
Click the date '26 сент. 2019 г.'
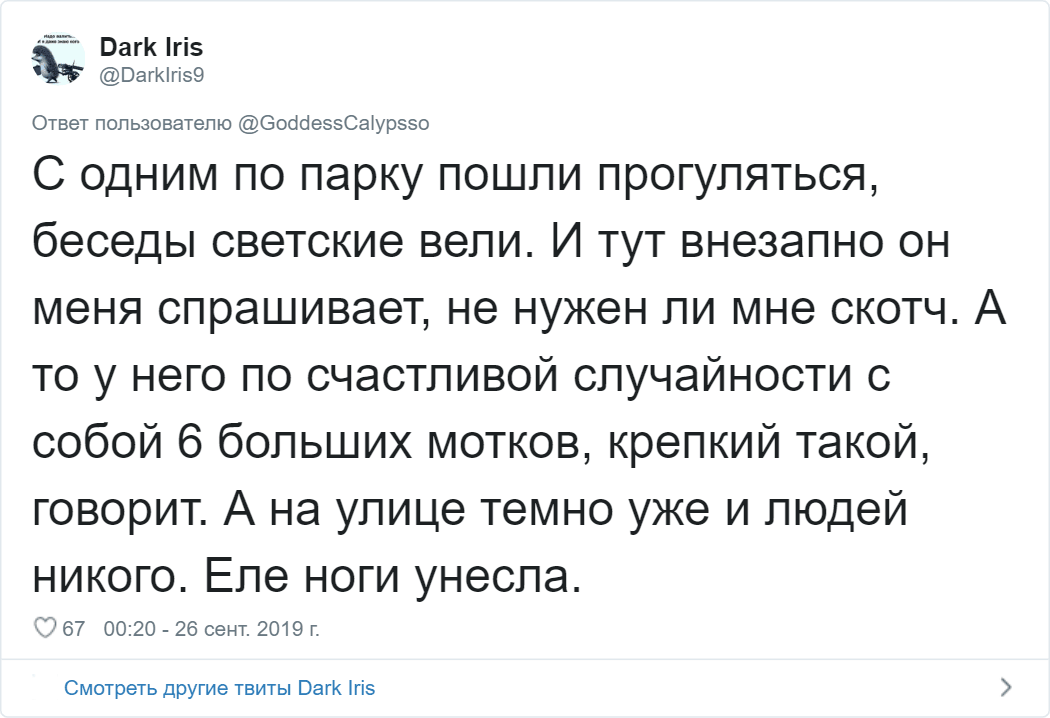point(247,629)
